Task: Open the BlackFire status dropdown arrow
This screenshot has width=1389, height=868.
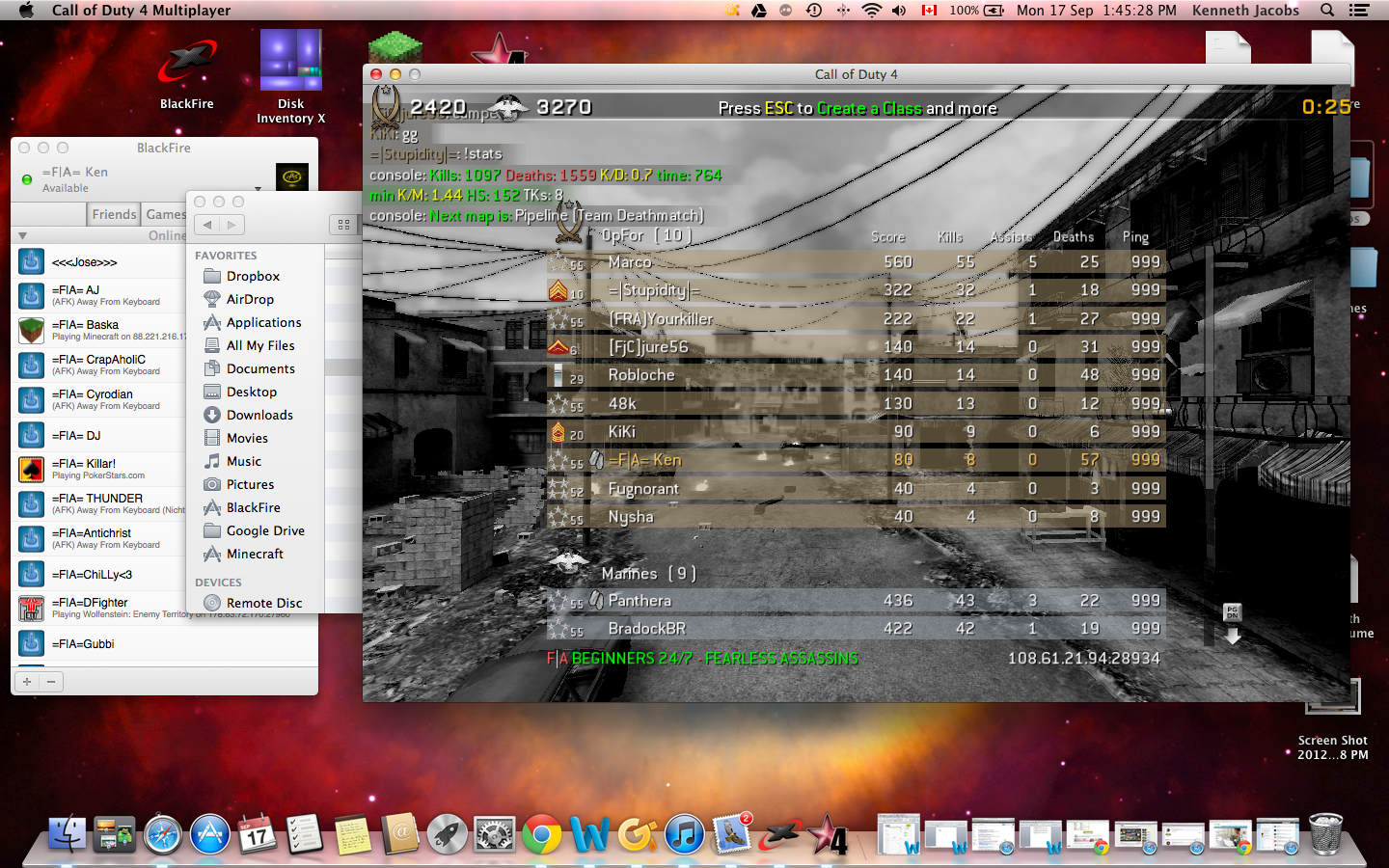Action: tap(259, 188)
